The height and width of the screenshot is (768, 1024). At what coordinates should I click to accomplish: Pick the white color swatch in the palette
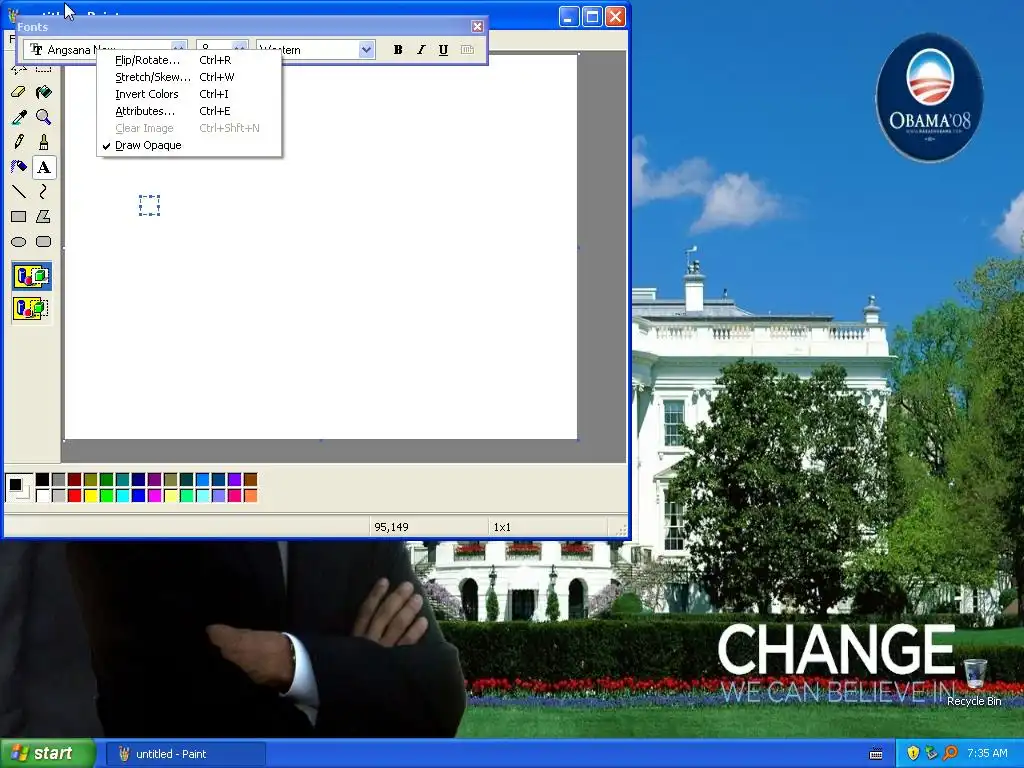42,496
